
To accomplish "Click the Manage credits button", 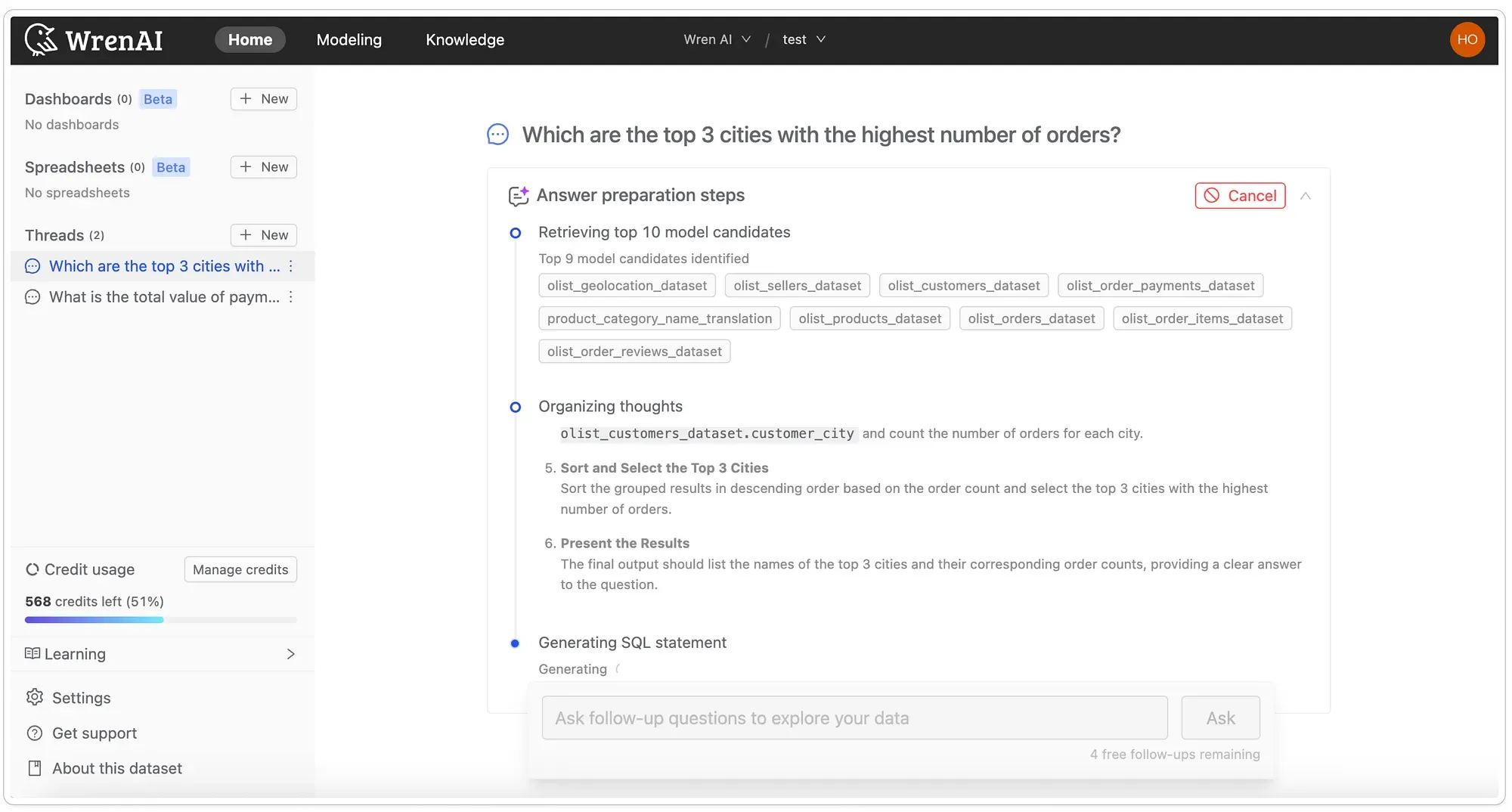I will (x=240, y=569).
